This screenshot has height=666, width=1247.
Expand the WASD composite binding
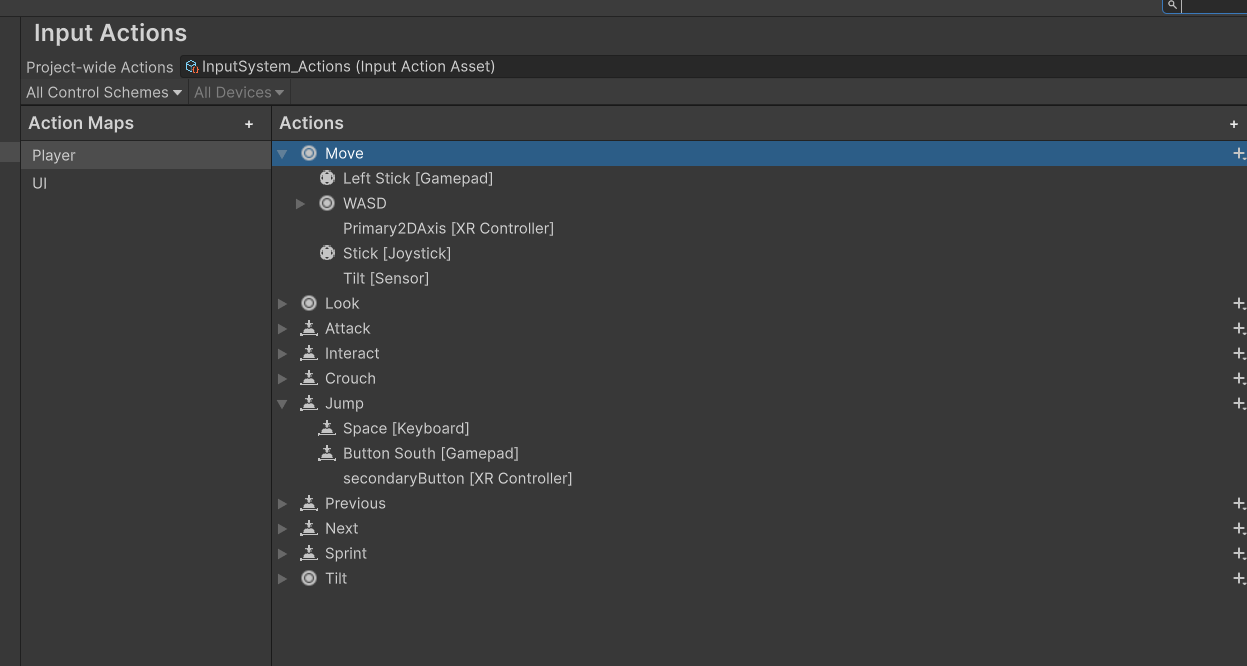[300, 204]
